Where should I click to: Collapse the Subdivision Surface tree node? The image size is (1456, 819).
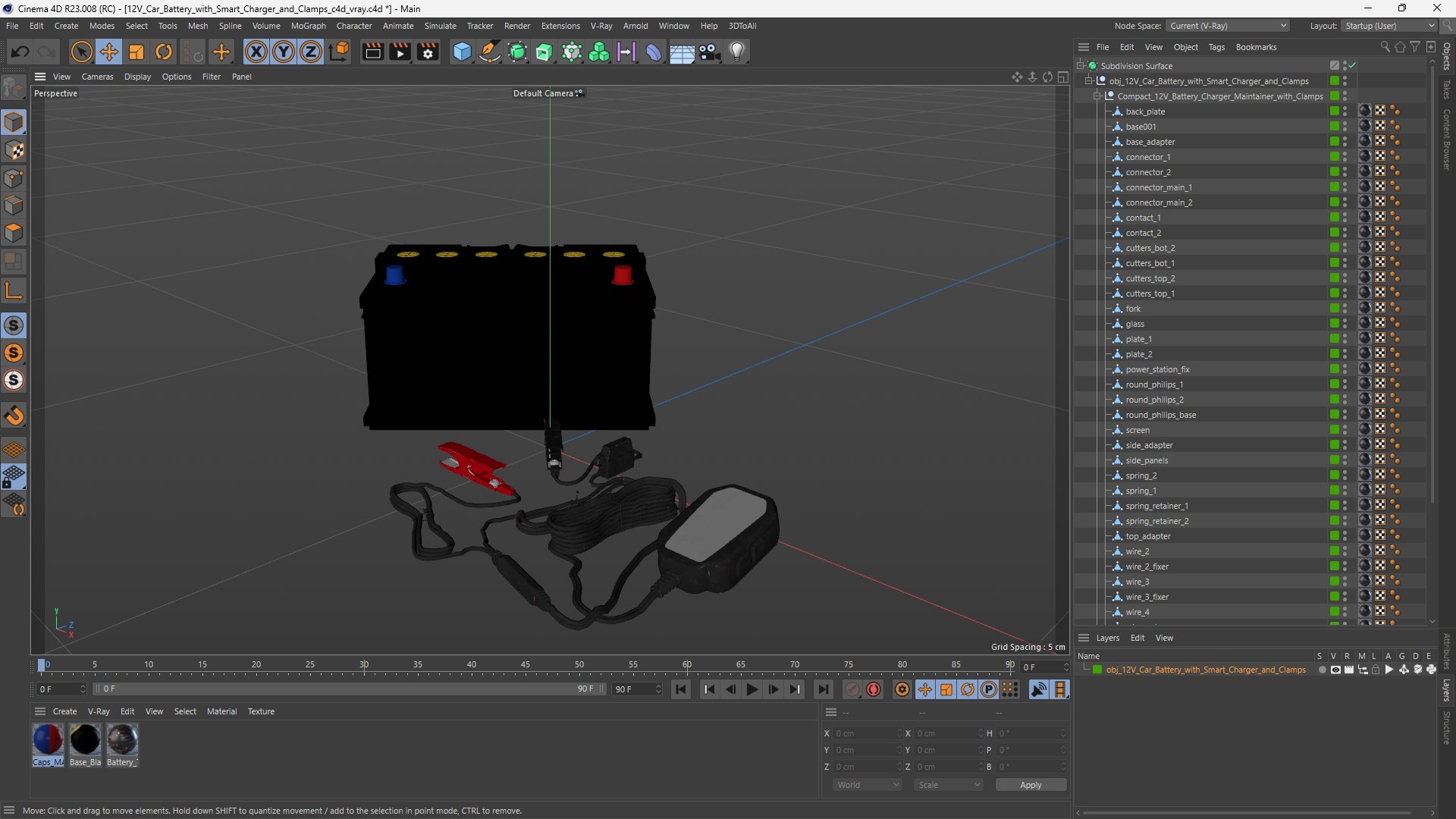click(1081, 66)
